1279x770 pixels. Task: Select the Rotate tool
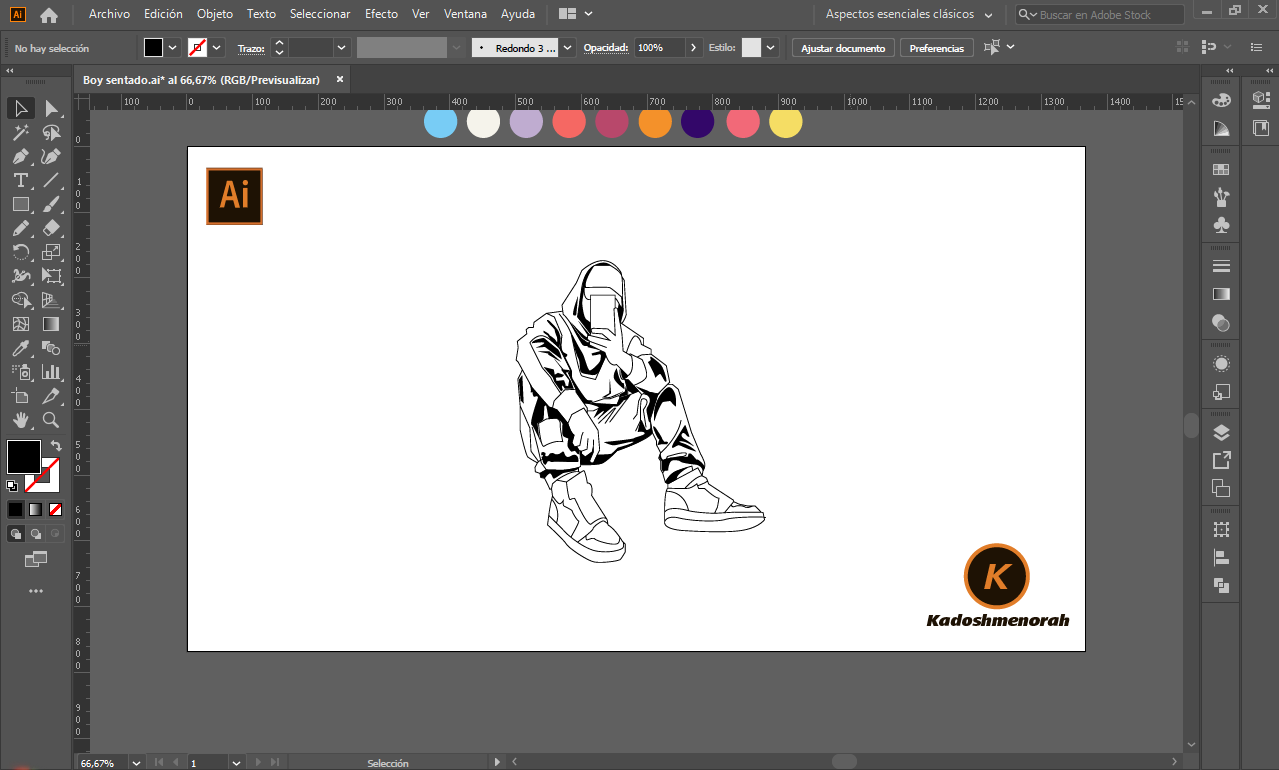tap(21, 252)
